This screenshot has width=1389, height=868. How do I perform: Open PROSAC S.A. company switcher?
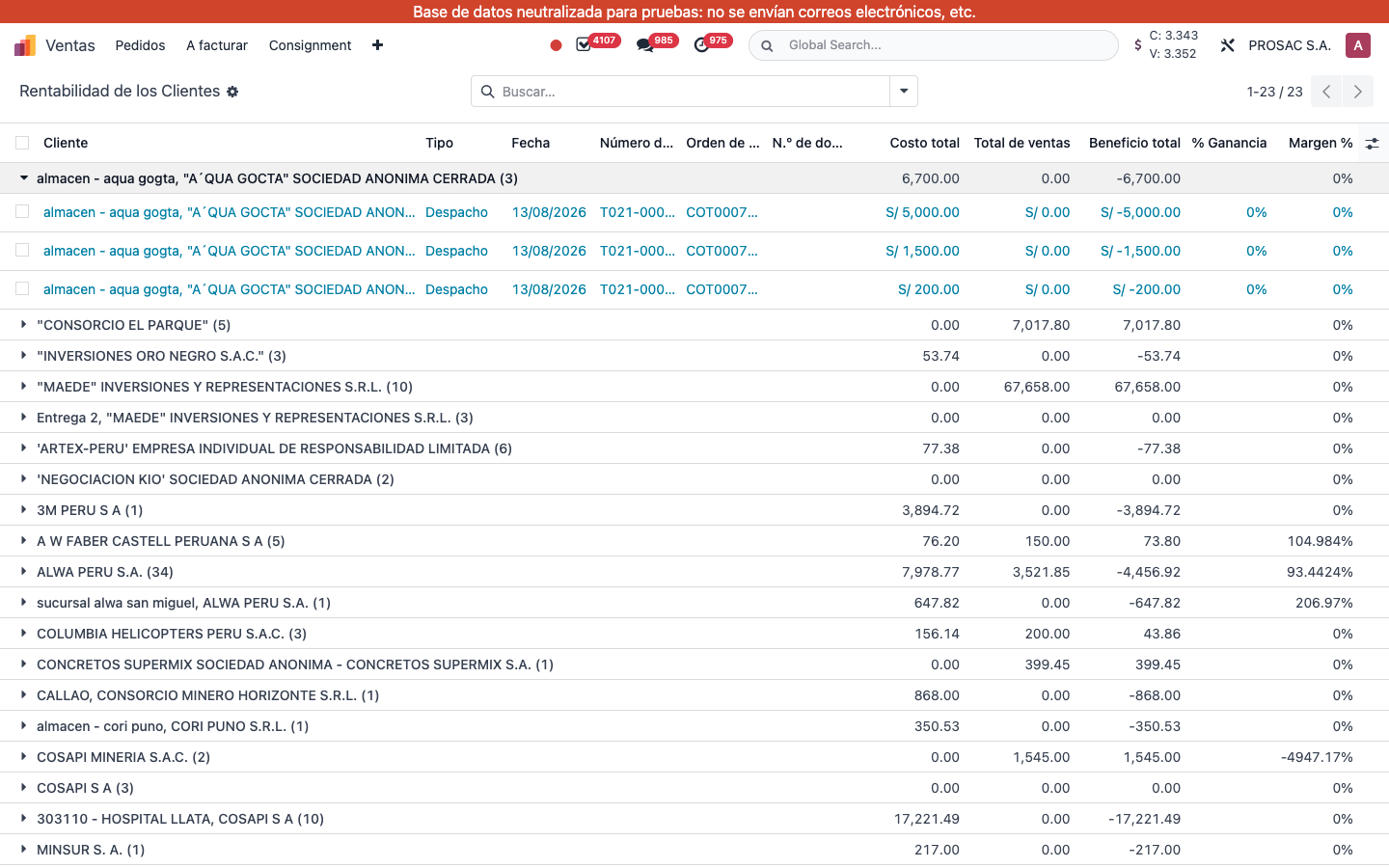1290,45
